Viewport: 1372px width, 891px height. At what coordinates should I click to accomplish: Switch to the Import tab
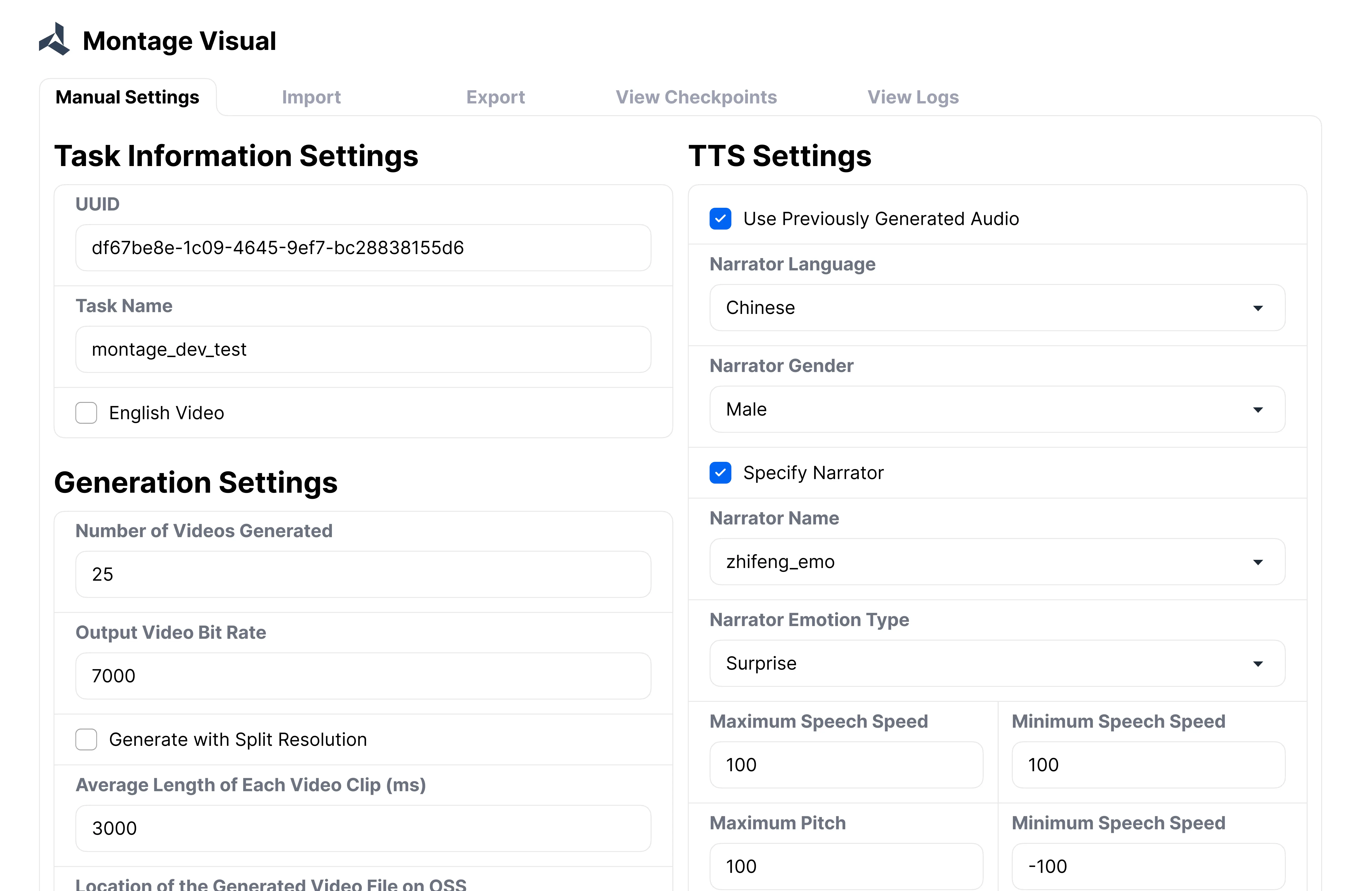[x=311, y=97]
